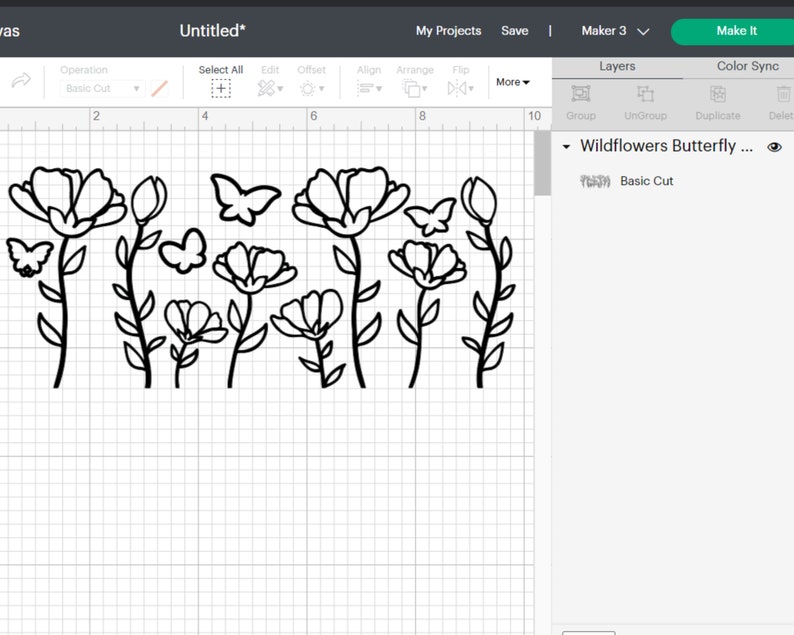The width and height of the screenshot is (794, 635).
Task: Click the Select All icon
Action: (x=221, y=89)
